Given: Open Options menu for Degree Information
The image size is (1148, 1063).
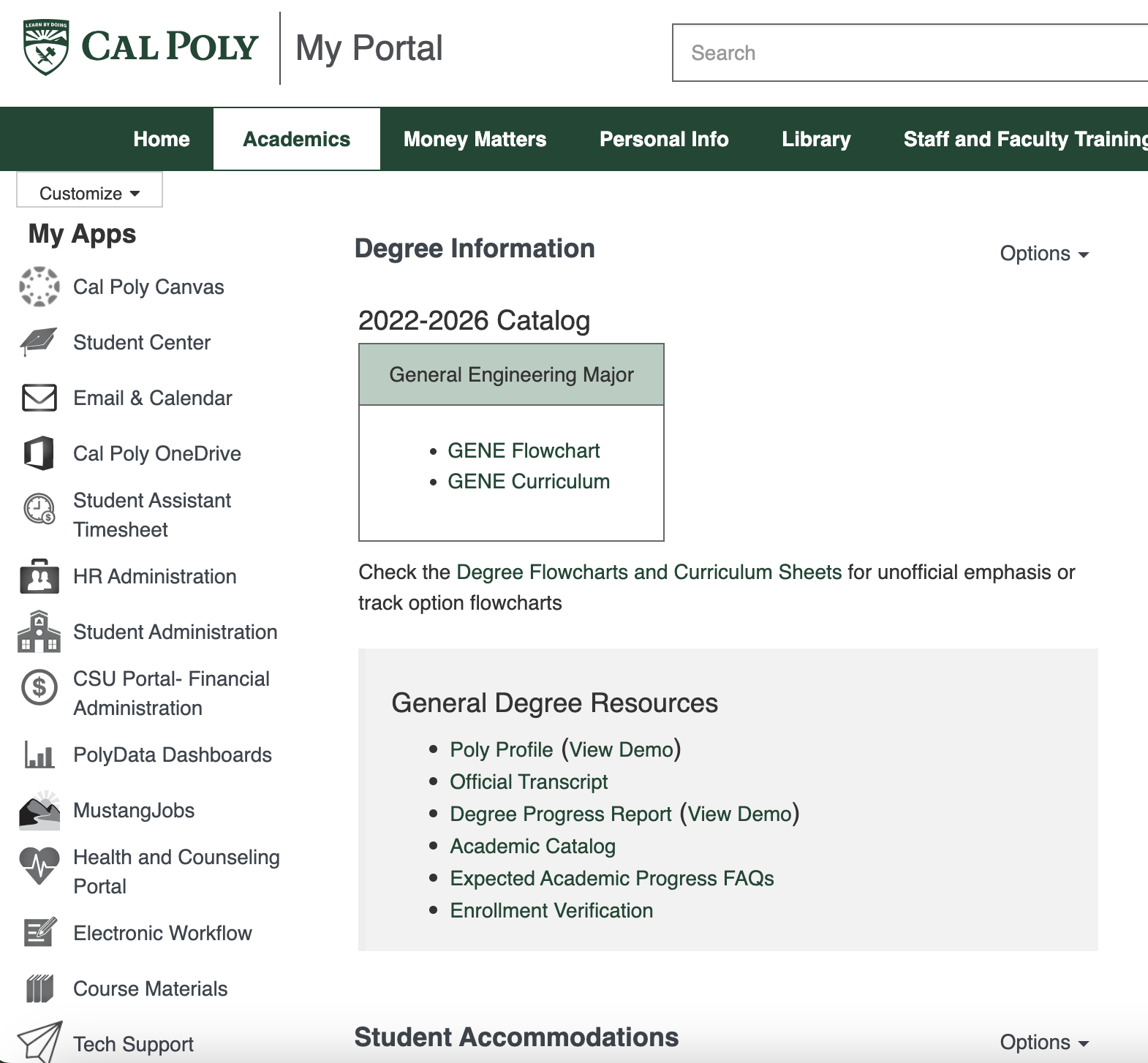Looking at the screenshot, I should coord(1043,254).
